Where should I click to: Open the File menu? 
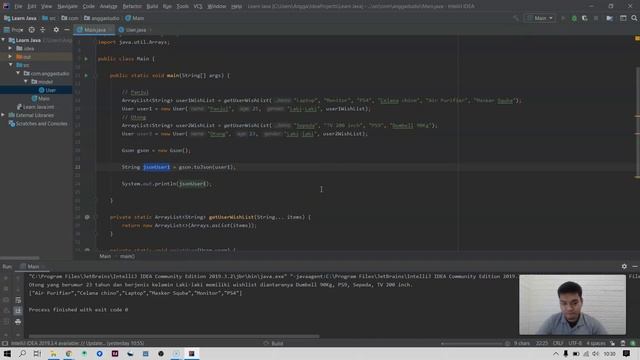(18, 6)
